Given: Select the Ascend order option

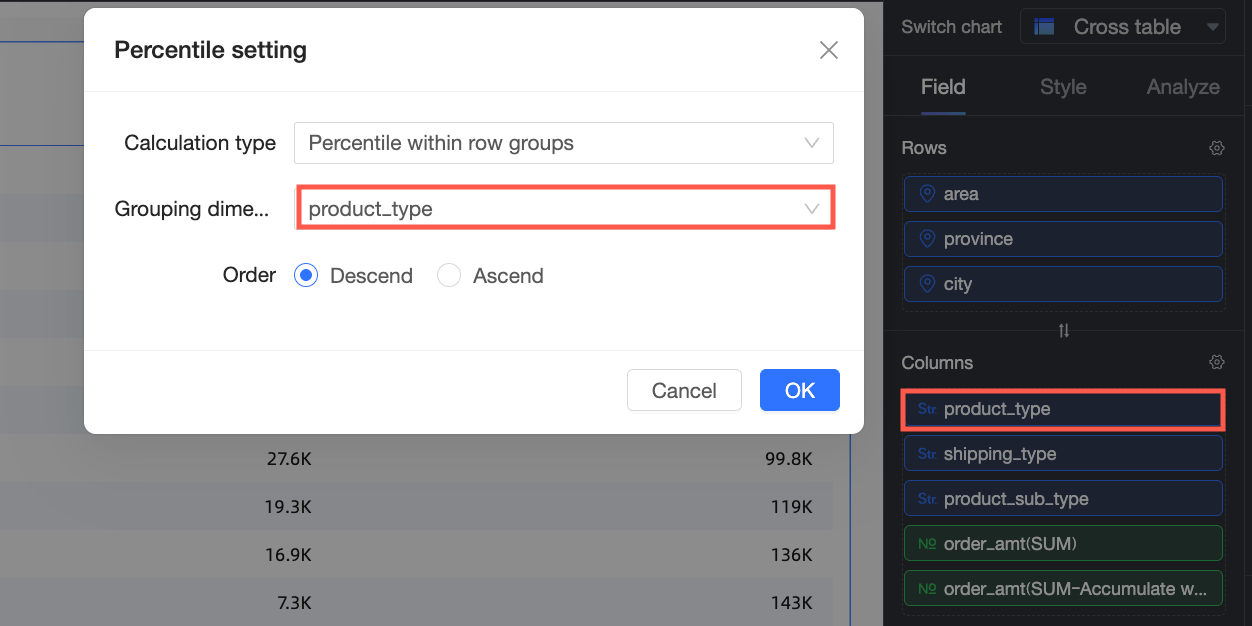Looking at the screenshot, I should (449, 276).
